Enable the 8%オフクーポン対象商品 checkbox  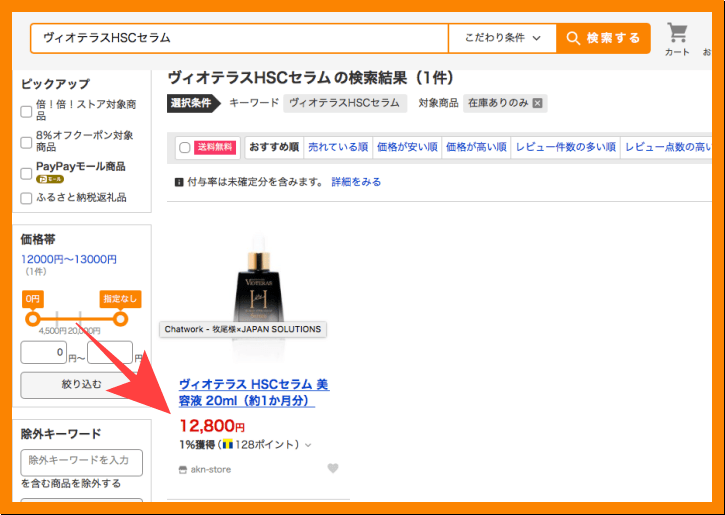(x=27, y=142)
